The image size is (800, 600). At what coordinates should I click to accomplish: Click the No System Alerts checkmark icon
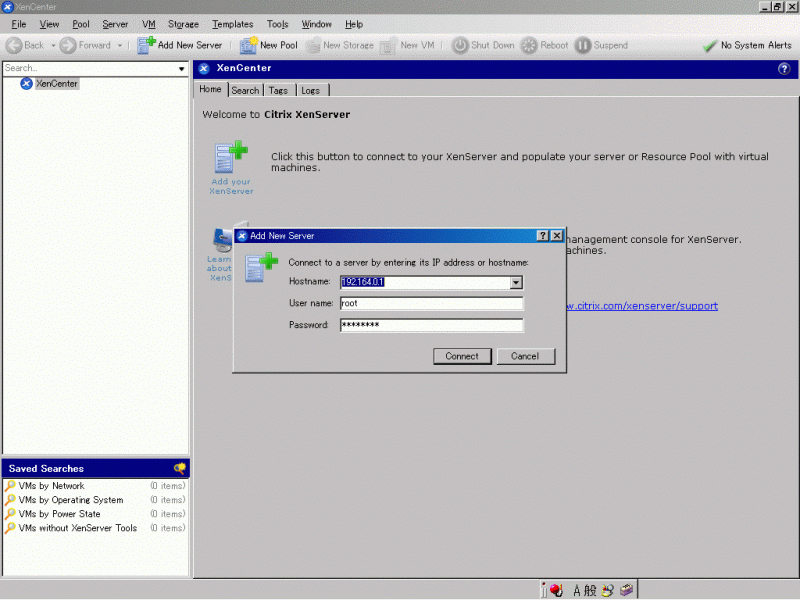point(710,45)
